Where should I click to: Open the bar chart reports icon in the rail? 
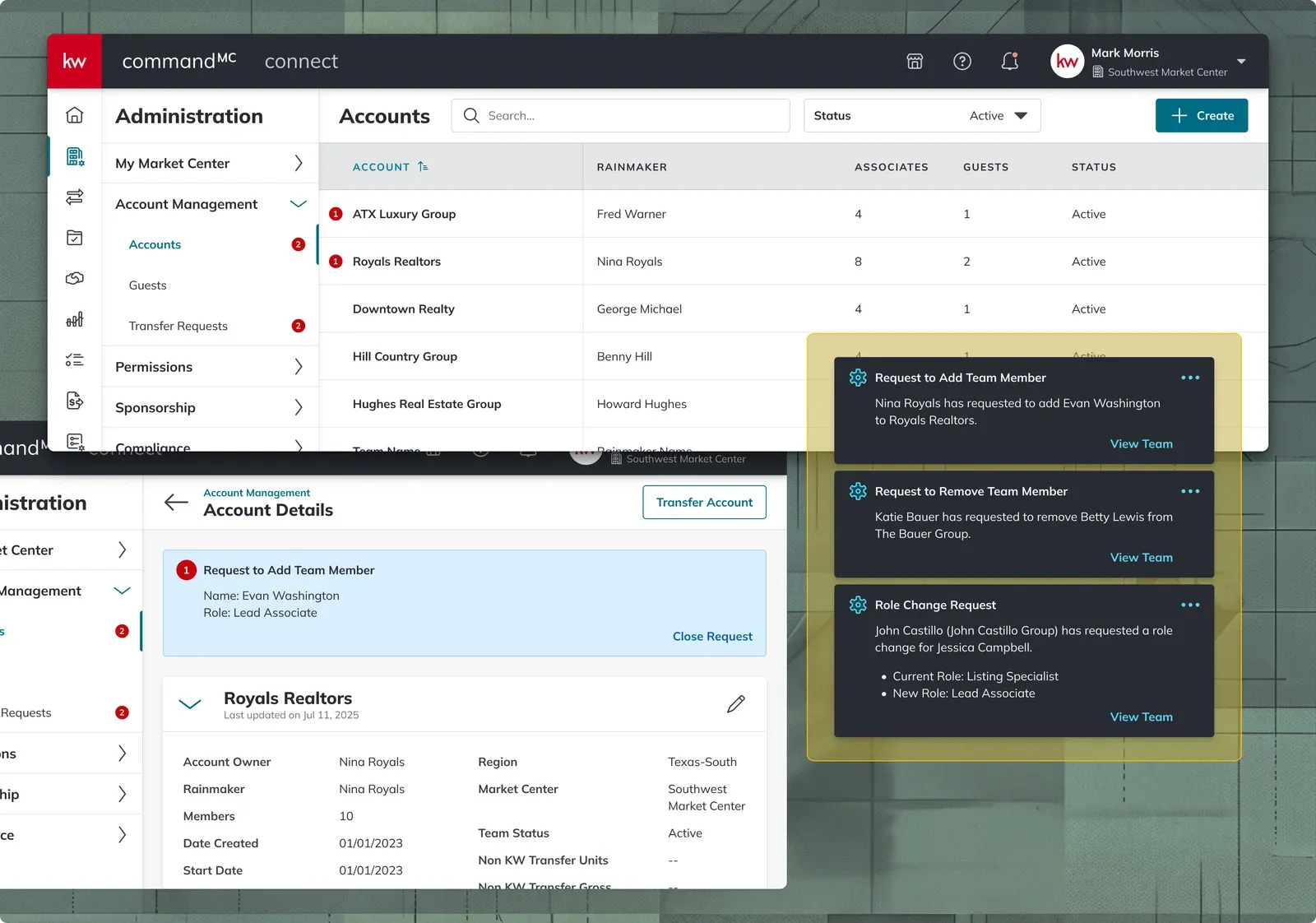click(x=74, y=319)
